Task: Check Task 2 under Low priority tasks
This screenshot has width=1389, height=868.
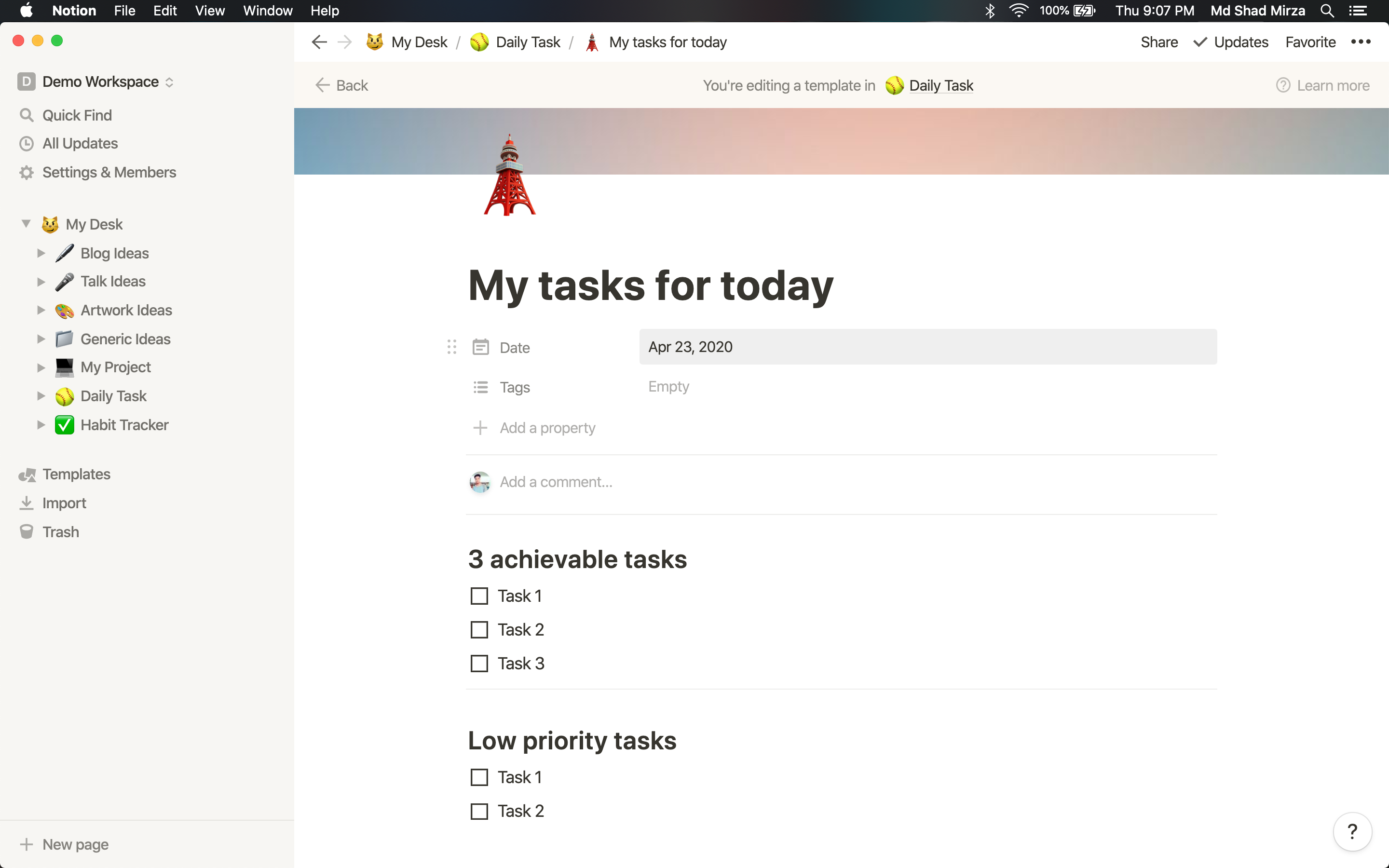Action: [x=479, y=811]
